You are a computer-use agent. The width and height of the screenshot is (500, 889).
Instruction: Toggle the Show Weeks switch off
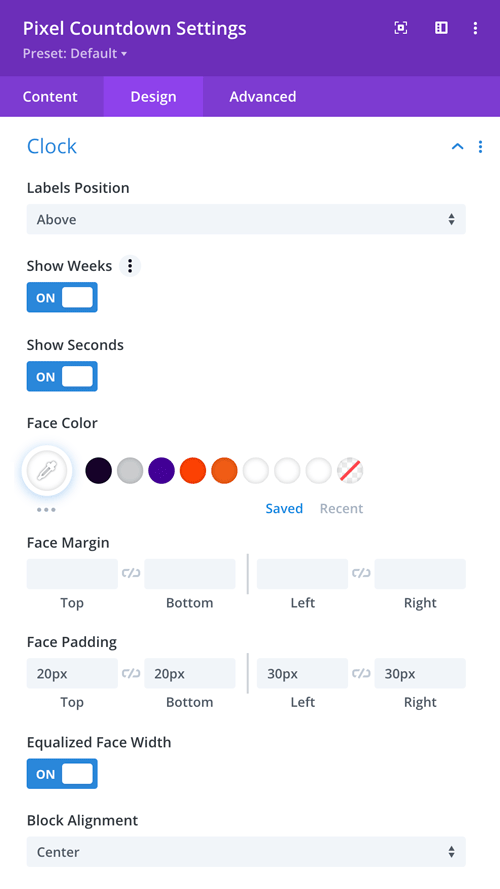(62, 298)
